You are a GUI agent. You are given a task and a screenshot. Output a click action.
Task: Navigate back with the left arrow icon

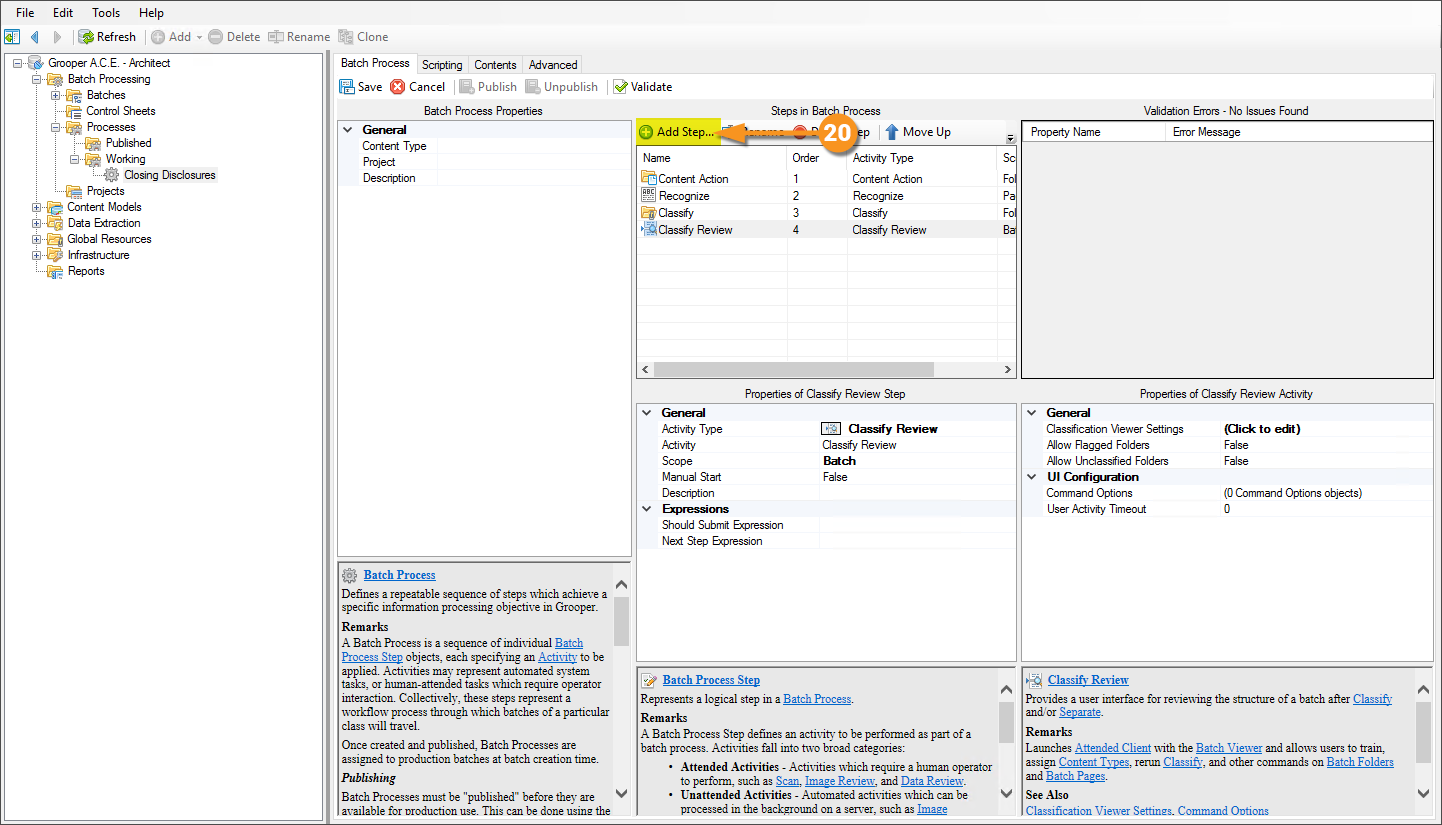35,37
